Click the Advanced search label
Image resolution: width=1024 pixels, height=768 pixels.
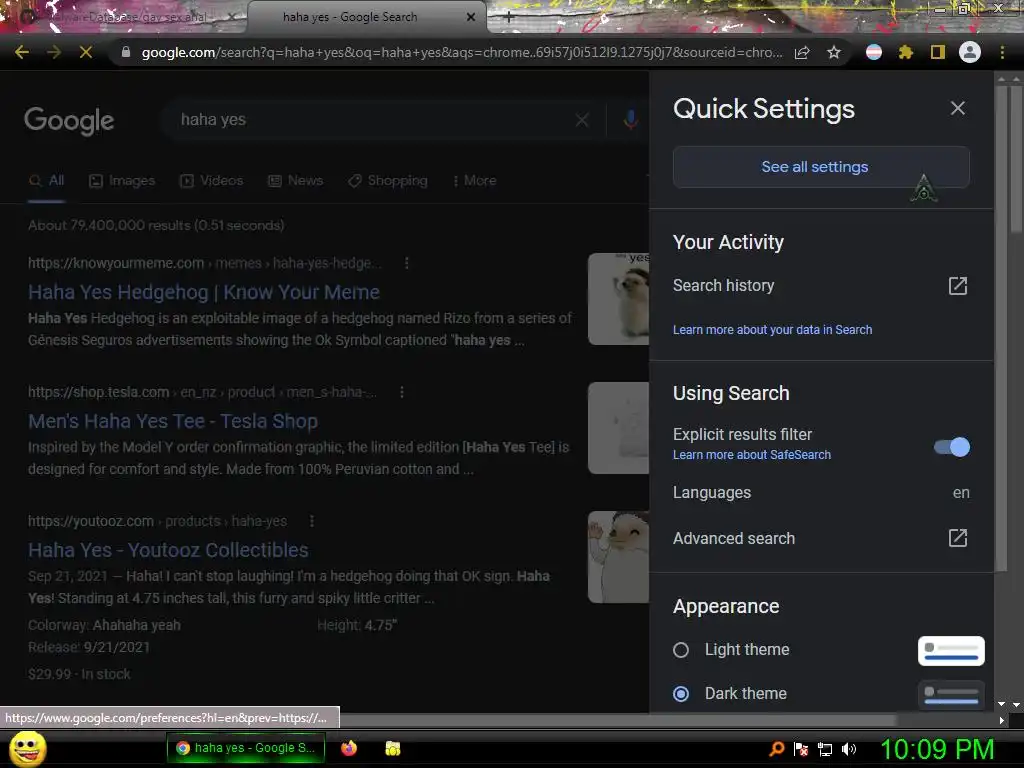pyautogui.click(x=734, y=538)
